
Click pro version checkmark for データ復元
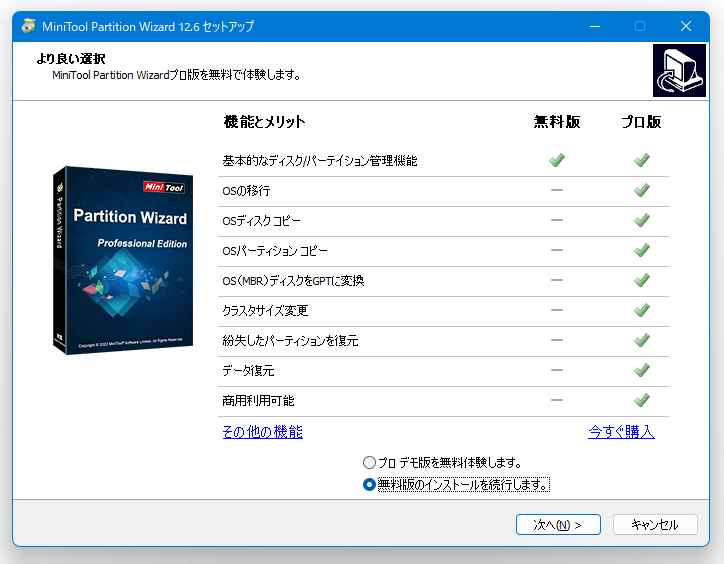tap(642, 370)
